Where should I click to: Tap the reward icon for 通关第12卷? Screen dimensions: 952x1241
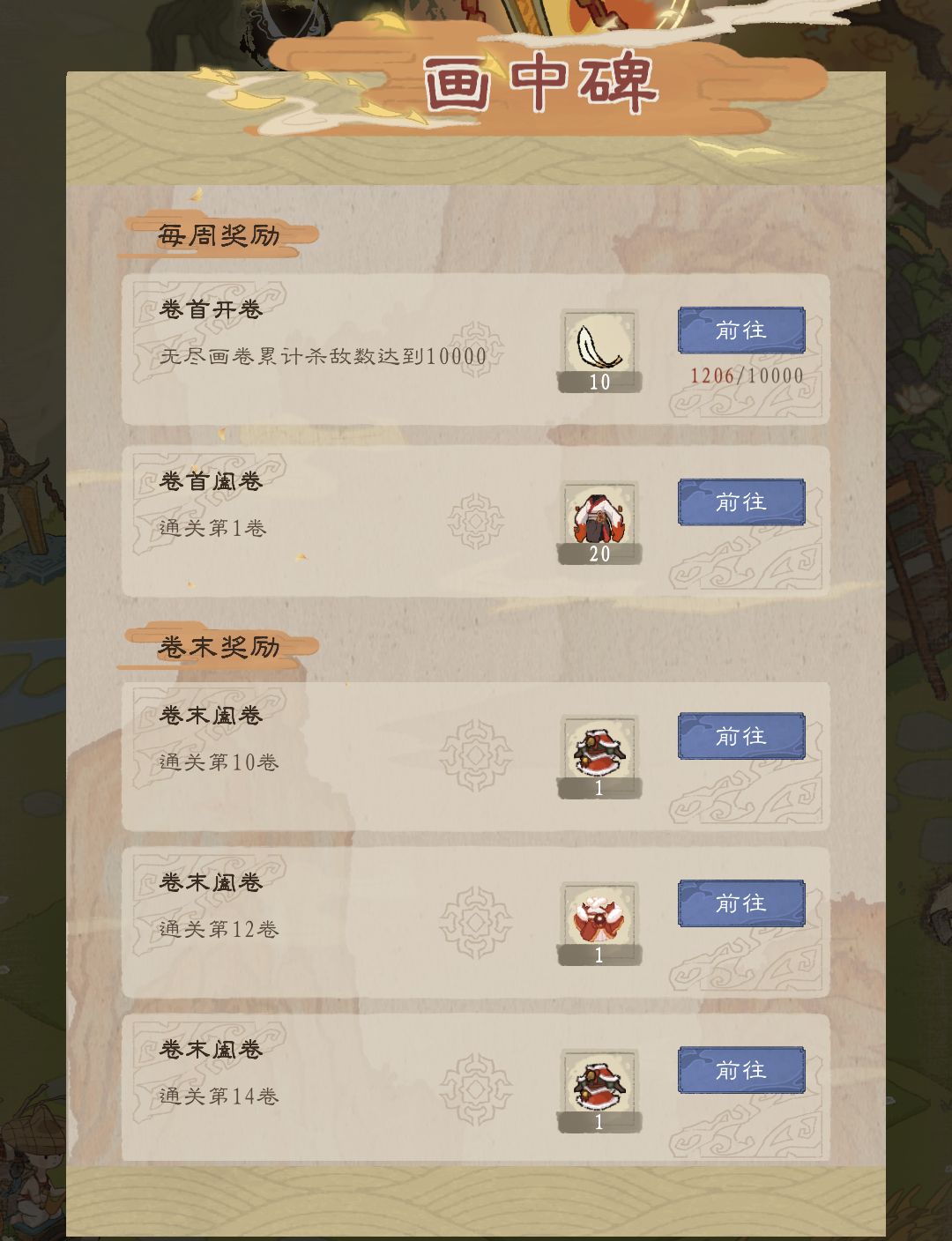pos(599,923)
